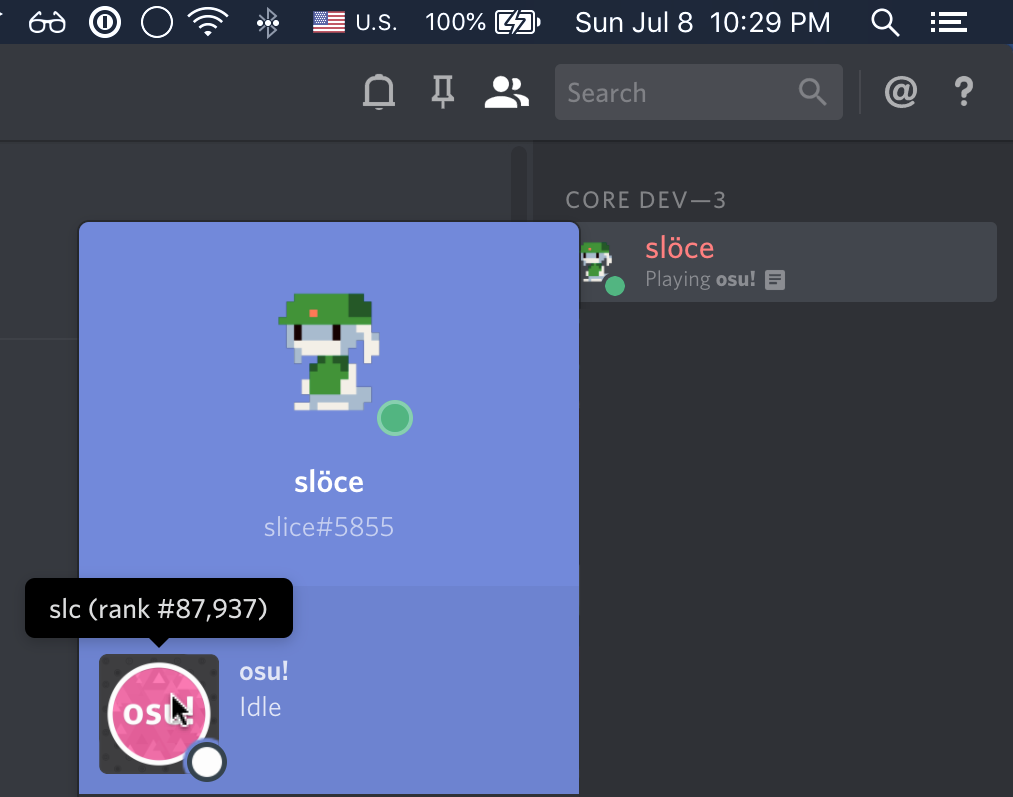Click slöce's large avatar in profile popout
The image size is (1013, 797).
point(330,352)
